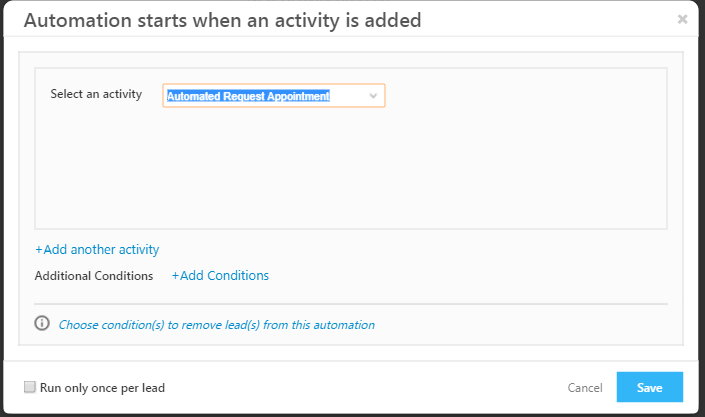Click the +Add another activity link
The height and width of the screenshot is (417, 705).
(x=98, y=249)
